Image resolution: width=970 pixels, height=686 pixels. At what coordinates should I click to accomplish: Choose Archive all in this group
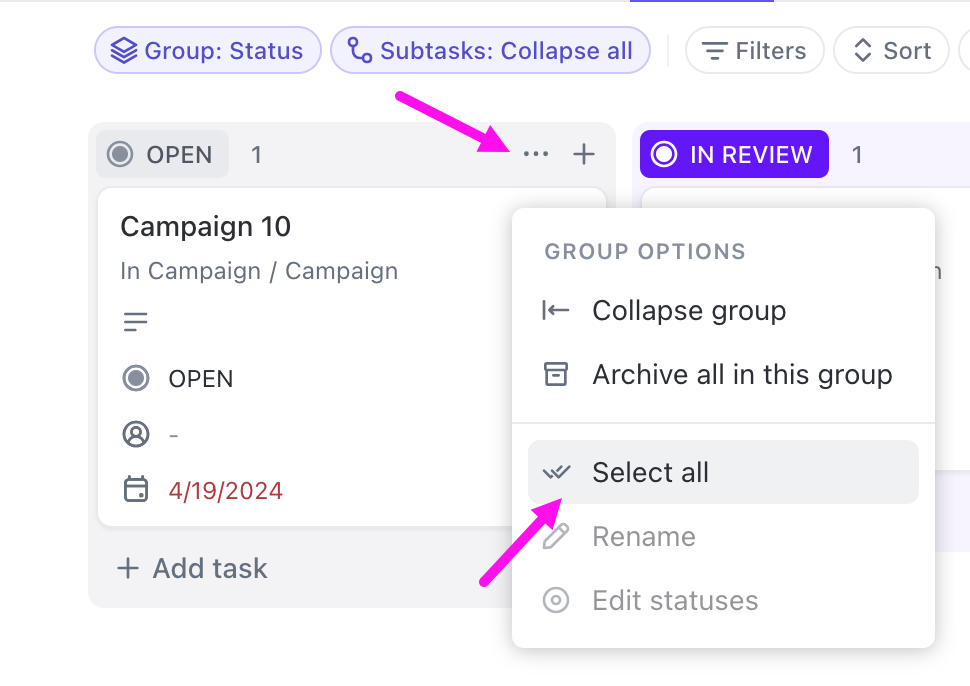click(742, 374)
